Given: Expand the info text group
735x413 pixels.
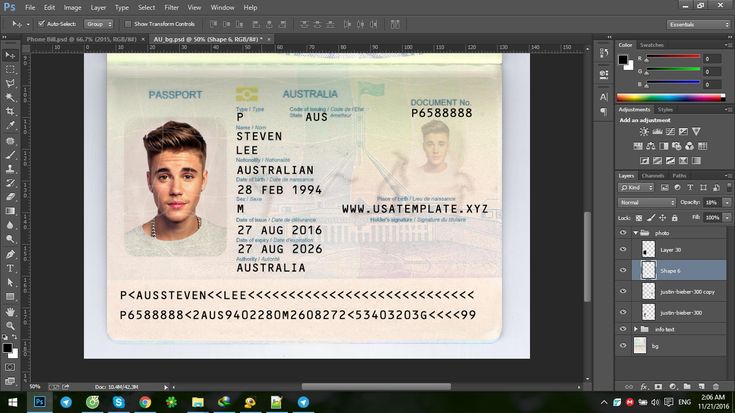Looking at the screenshot, I should click(636, 329).
